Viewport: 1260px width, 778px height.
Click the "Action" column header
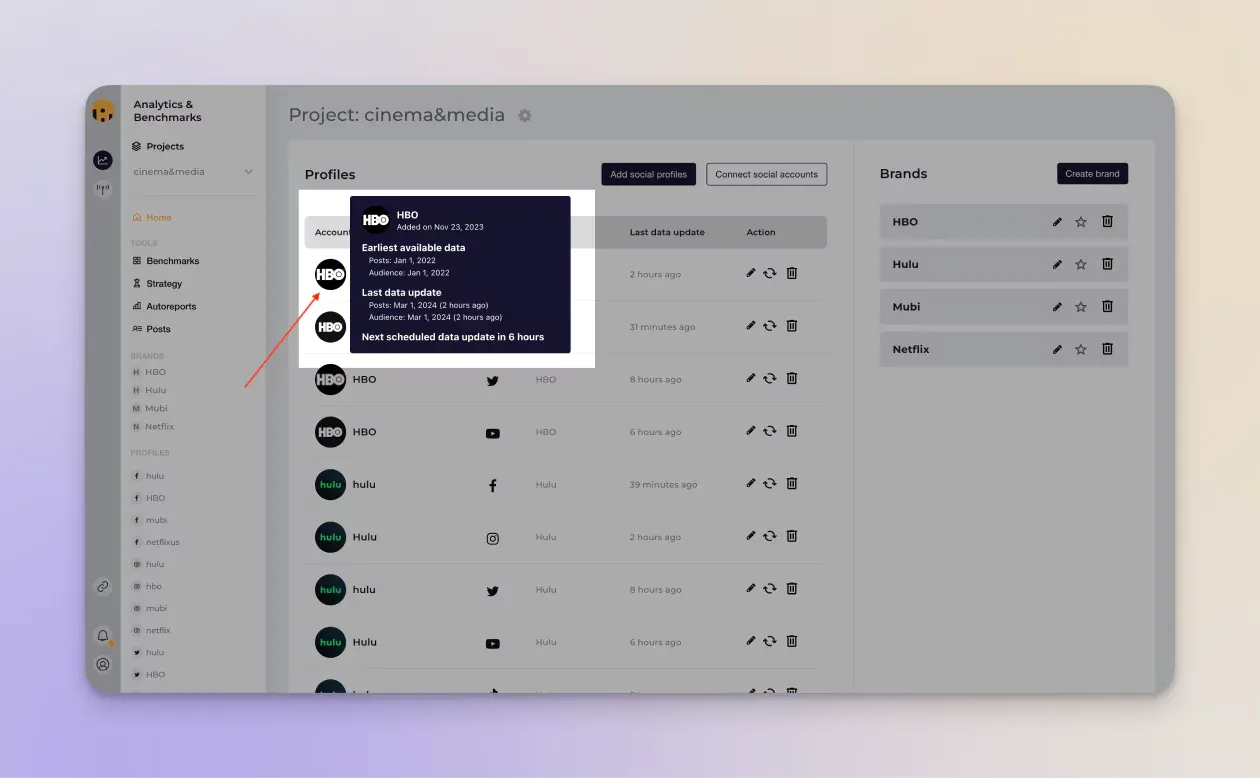click(x=761, y=232)
